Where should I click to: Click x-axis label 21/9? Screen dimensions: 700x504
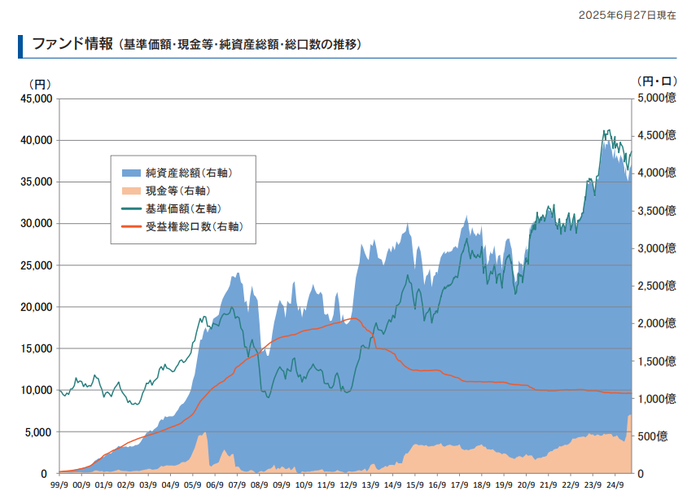coord(549,485)
